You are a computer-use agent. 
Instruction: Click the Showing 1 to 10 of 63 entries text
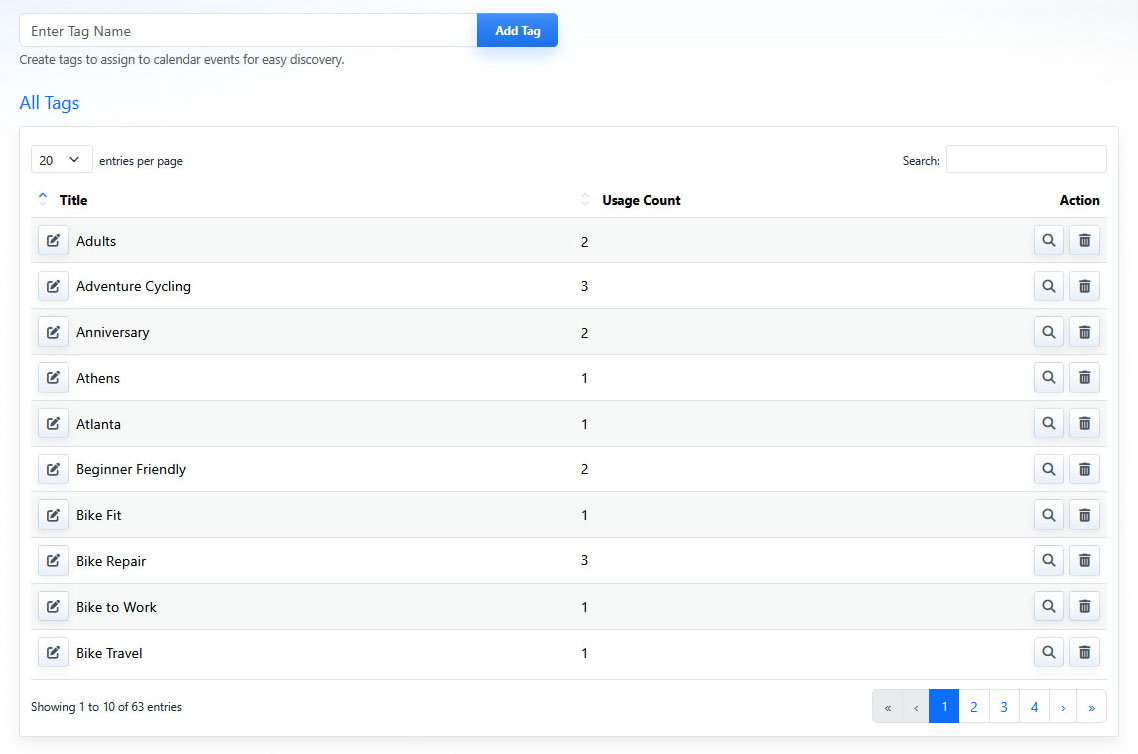tap(107, 707)
